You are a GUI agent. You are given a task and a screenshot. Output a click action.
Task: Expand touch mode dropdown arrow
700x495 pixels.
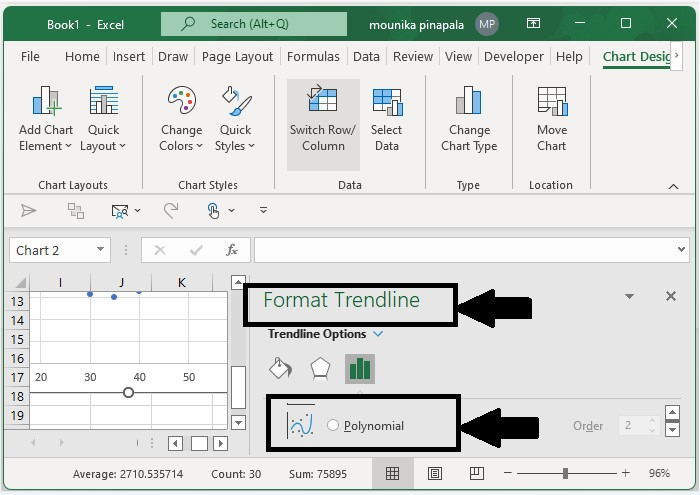(x=231, y=210)
